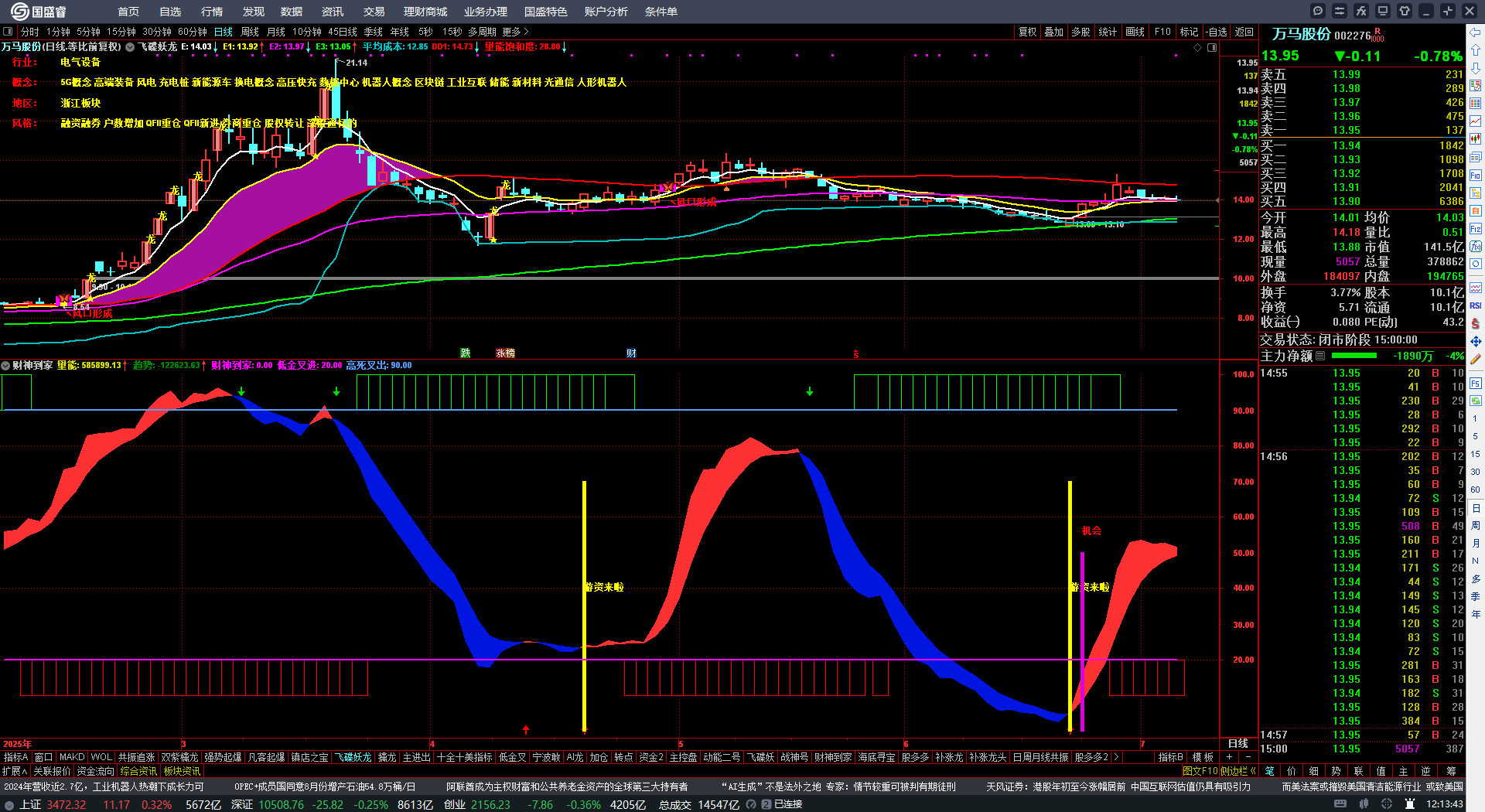Image resolution: width=1485 pixels, height=812 pixels.
Task: Expand the 更多 period options
Action: pyautogui.click(x=515, y=32)
